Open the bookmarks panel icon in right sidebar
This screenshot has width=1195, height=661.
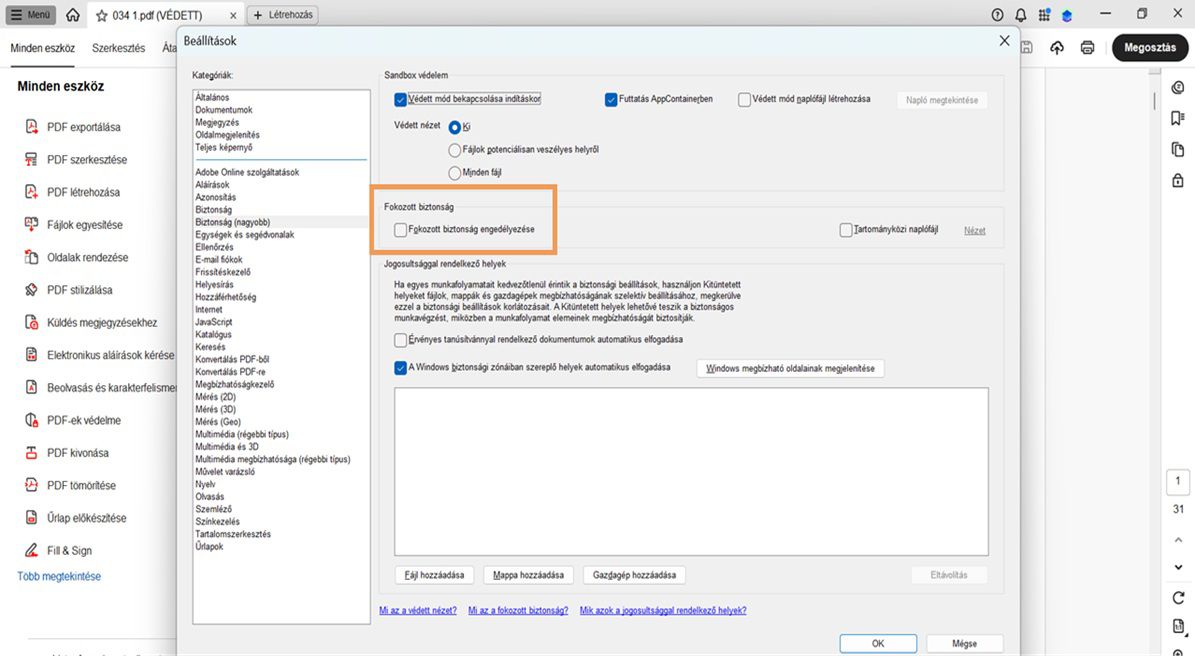click(x=1177, y=118)
